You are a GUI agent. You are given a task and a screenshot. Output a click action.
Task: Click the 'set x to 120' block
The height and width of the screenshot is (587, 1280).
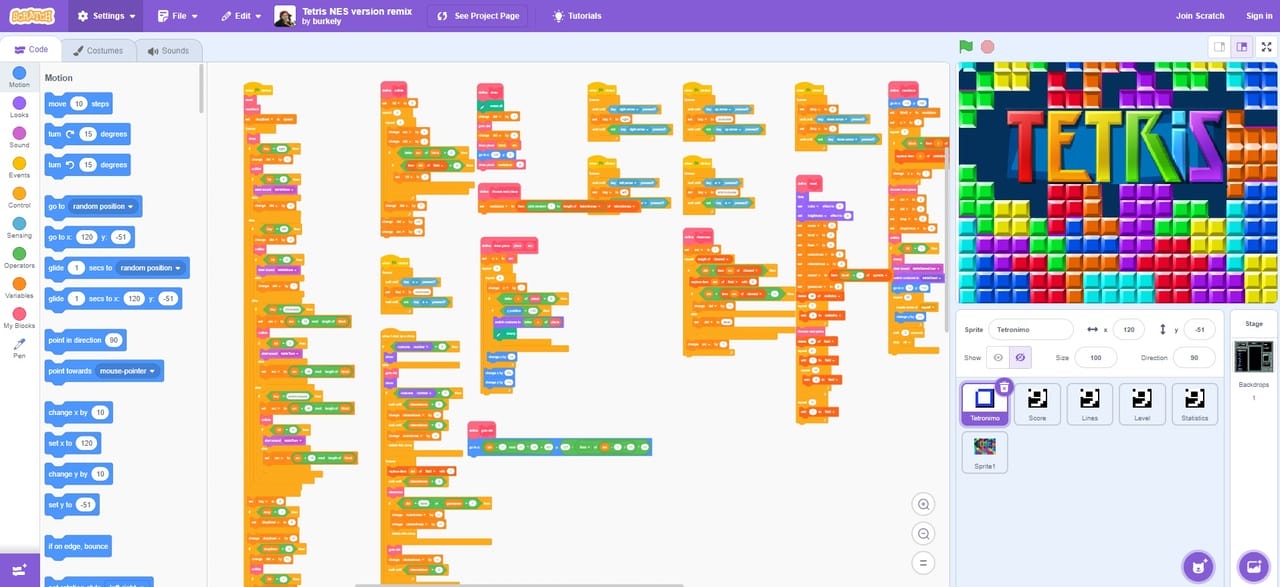point(72,443)
